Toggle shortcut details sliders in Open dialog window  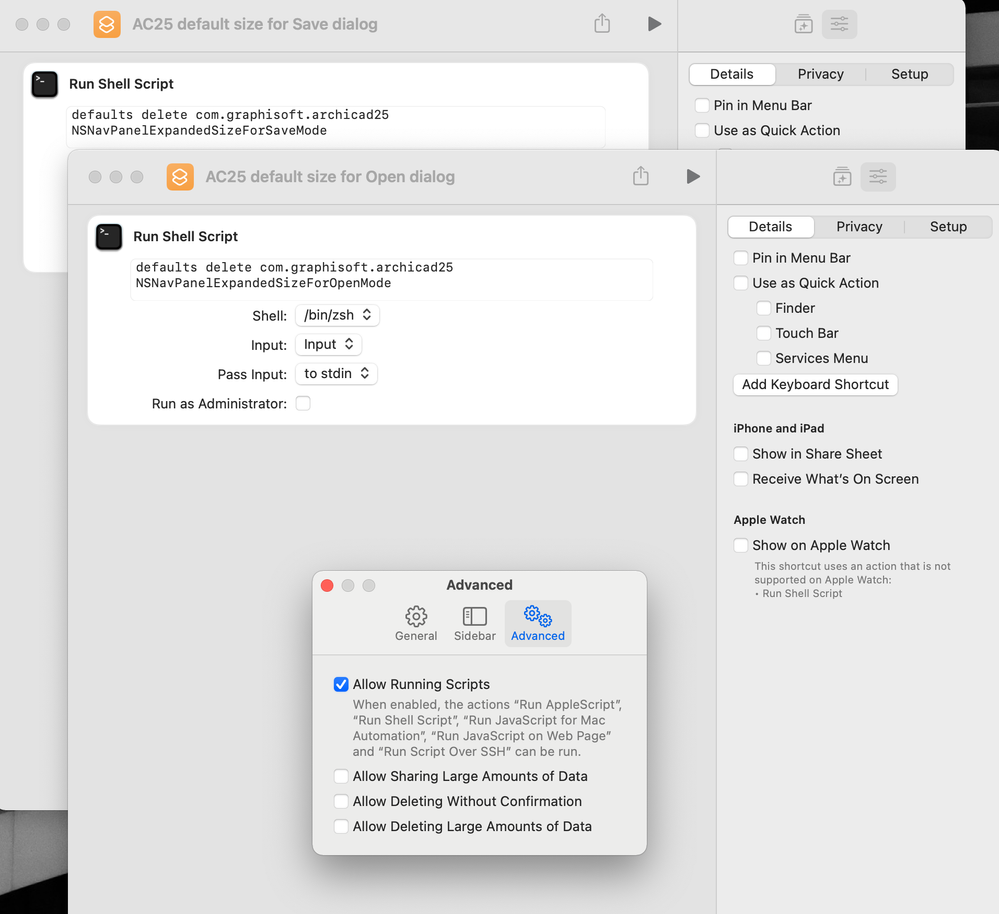click(x=878, y=176)
